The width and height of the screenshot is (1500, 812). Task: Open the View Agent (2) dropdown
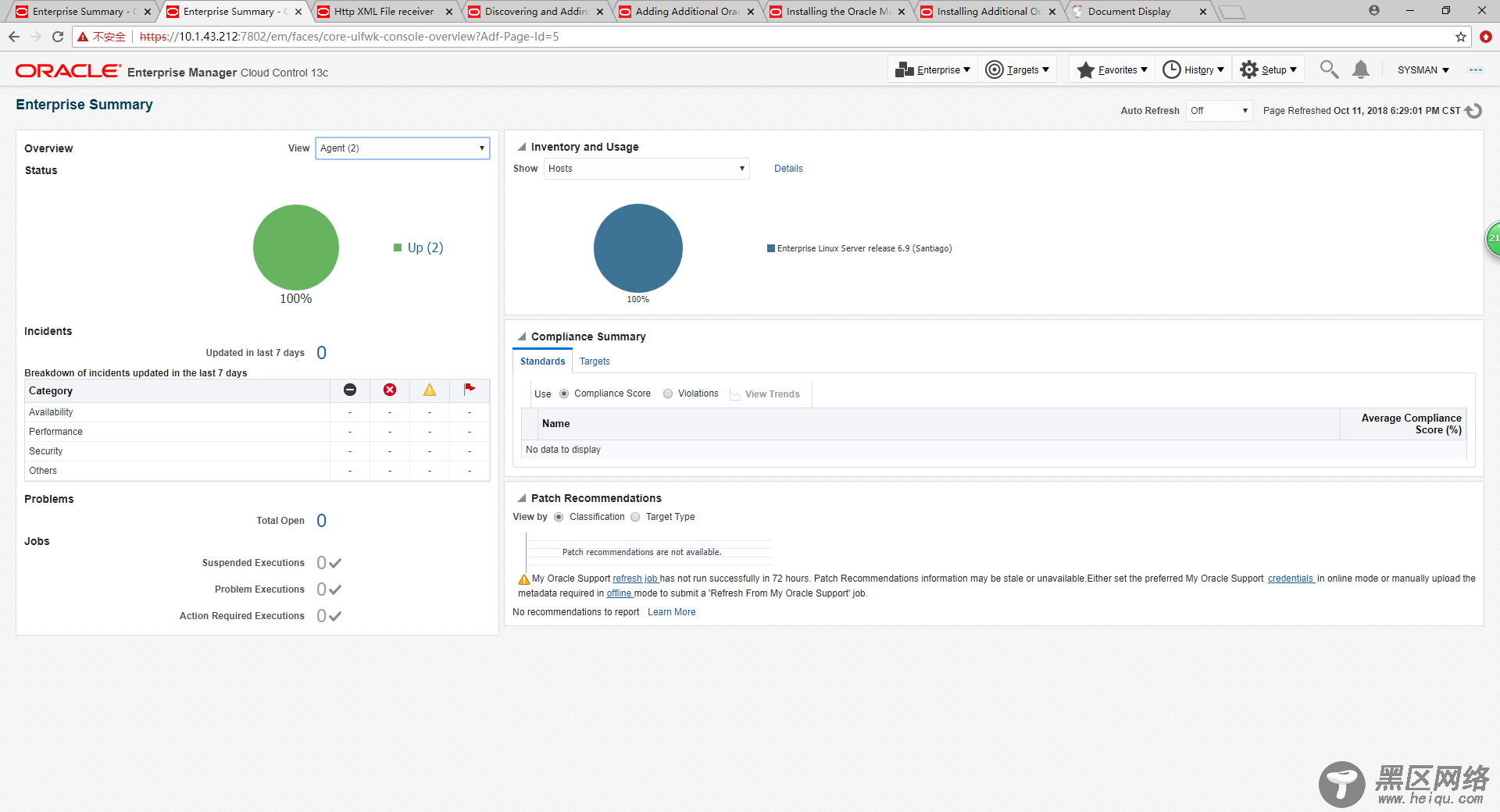point(402,148)
